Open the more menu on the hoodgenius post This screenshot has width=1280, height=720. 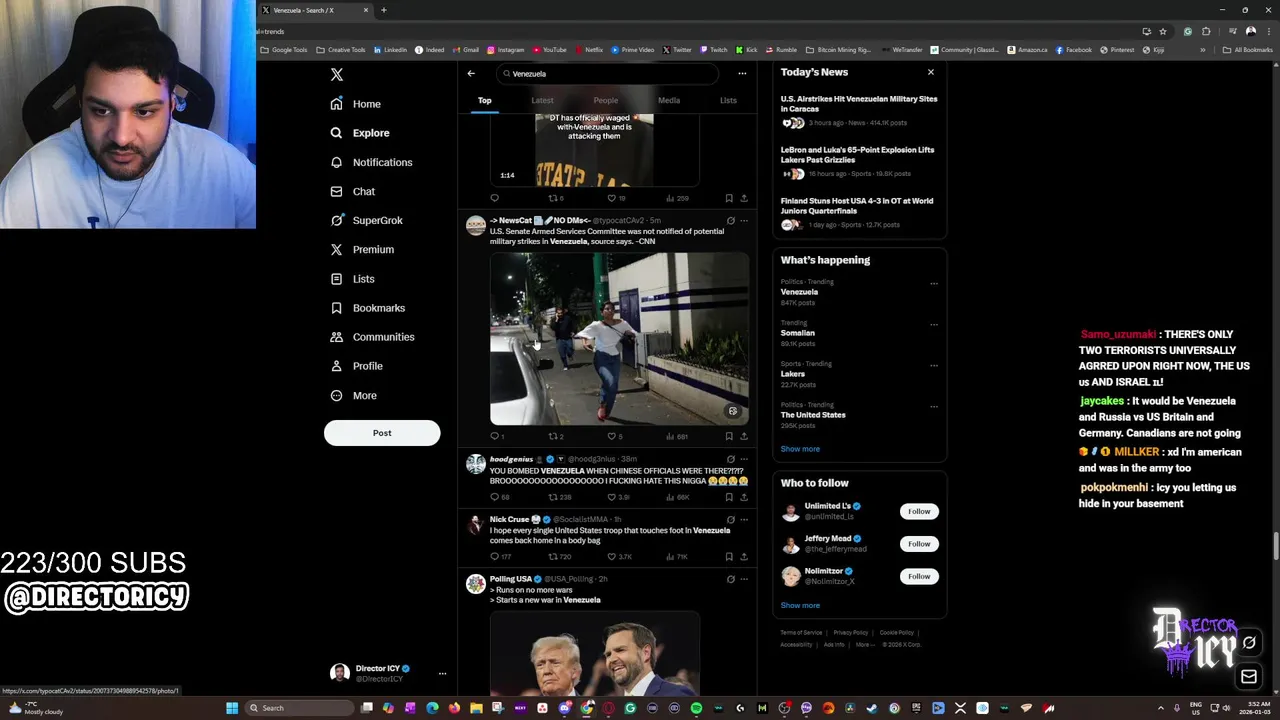(x=743, y=459)
